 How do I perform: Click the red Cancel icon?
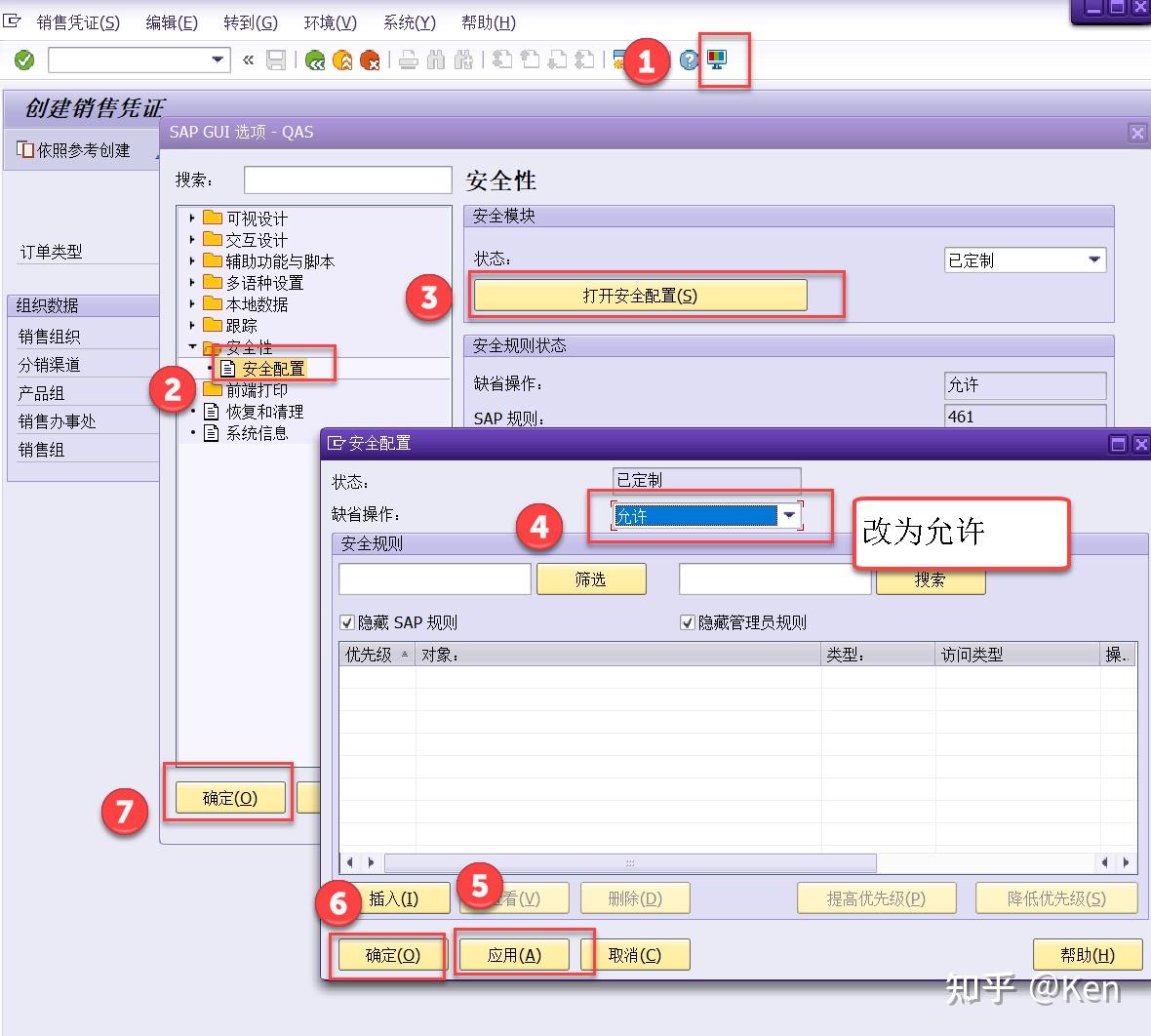[x=372, y=60]
